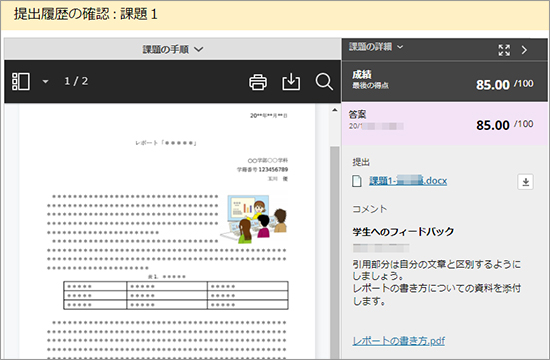Download the submitted docx with arrow button
The width and height of the screenshot is (550, 360).
point(525,182)
